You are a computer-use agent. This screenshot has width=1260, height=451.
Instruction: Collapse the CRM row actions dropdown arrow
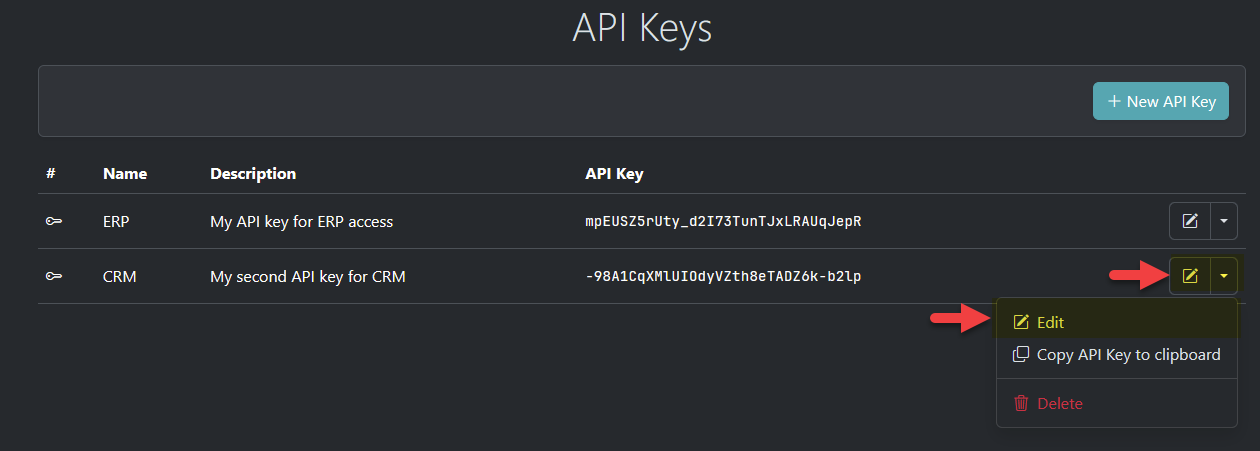click(1223, 276)
